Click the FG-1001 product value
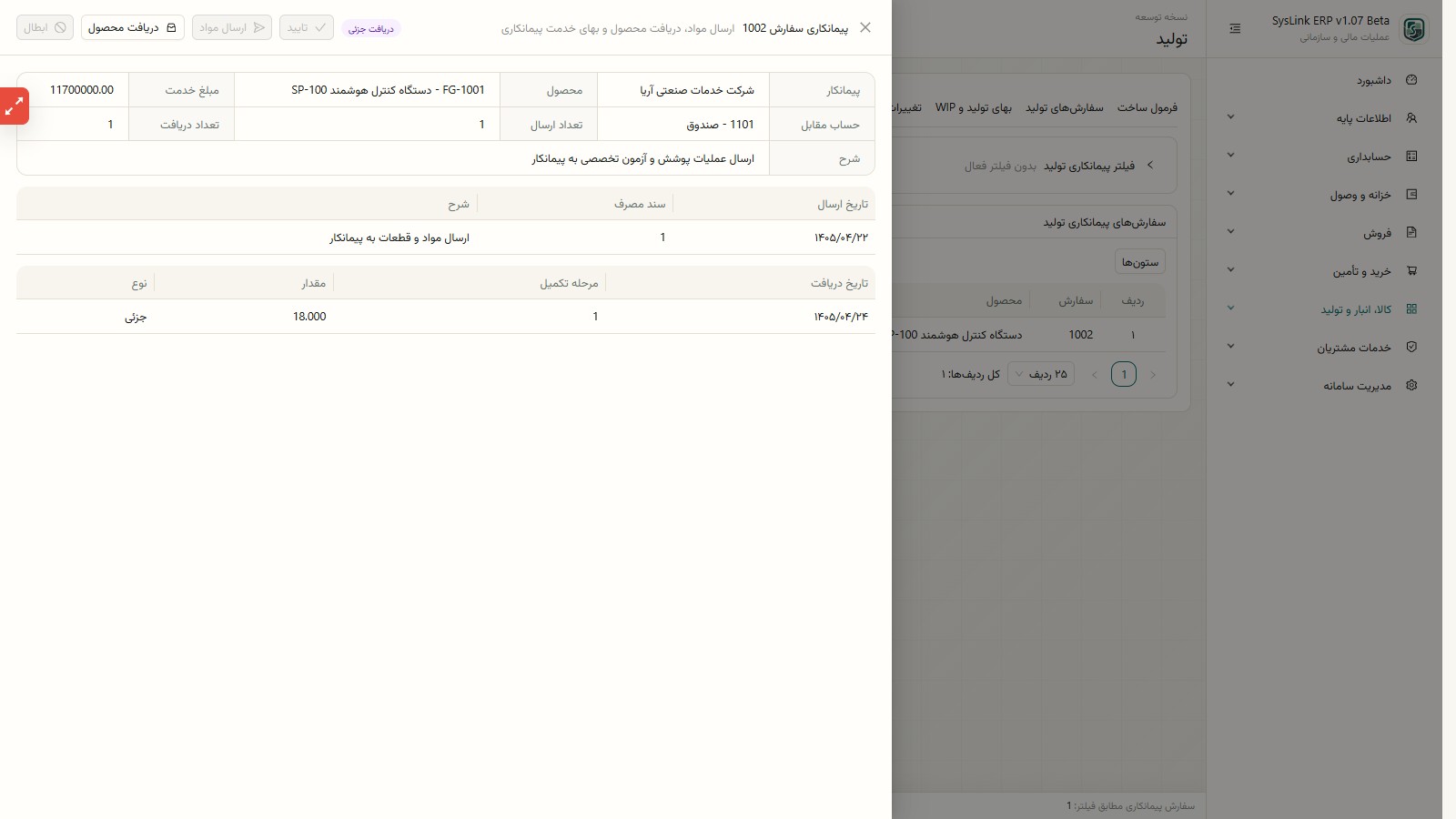 pyautogui.click(x=389, y=90)
